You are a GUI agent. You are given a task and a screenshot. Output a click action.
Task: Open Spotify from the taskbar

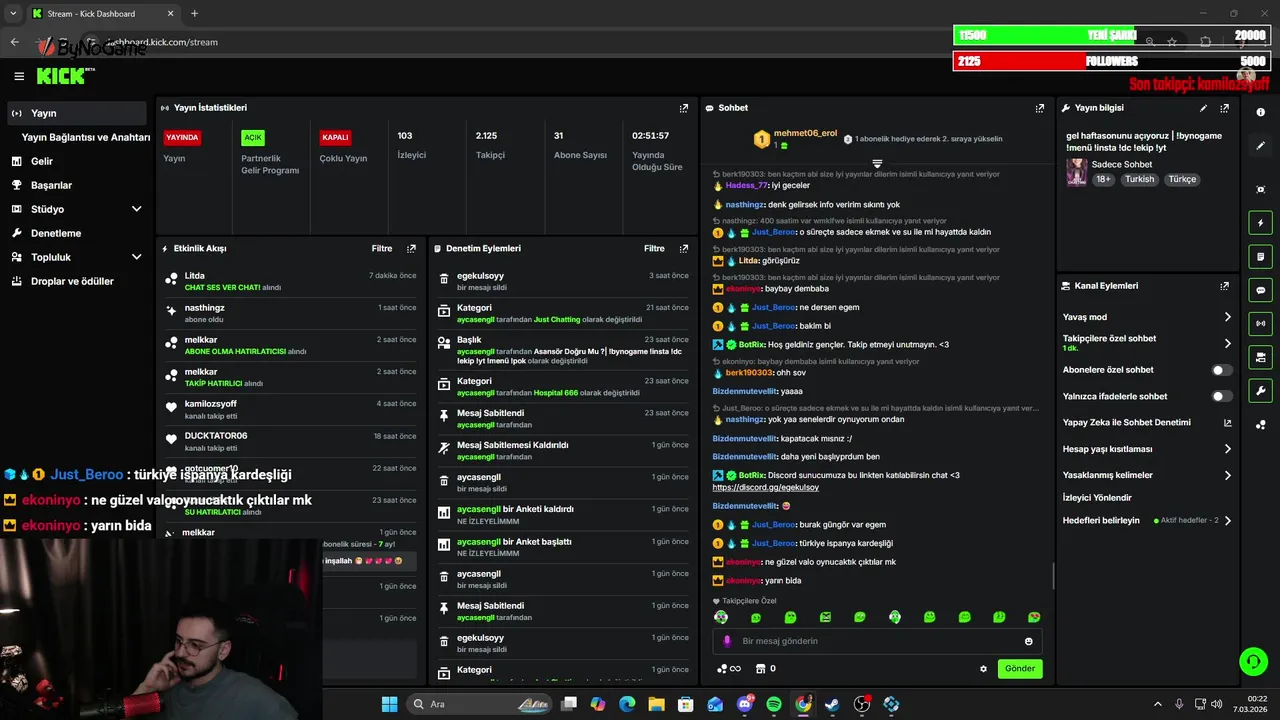pos(774,704)
